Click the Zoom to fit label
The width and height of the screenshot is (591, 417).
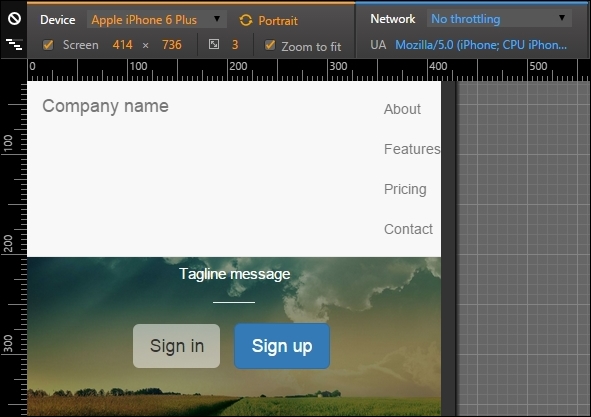point(311,46)
